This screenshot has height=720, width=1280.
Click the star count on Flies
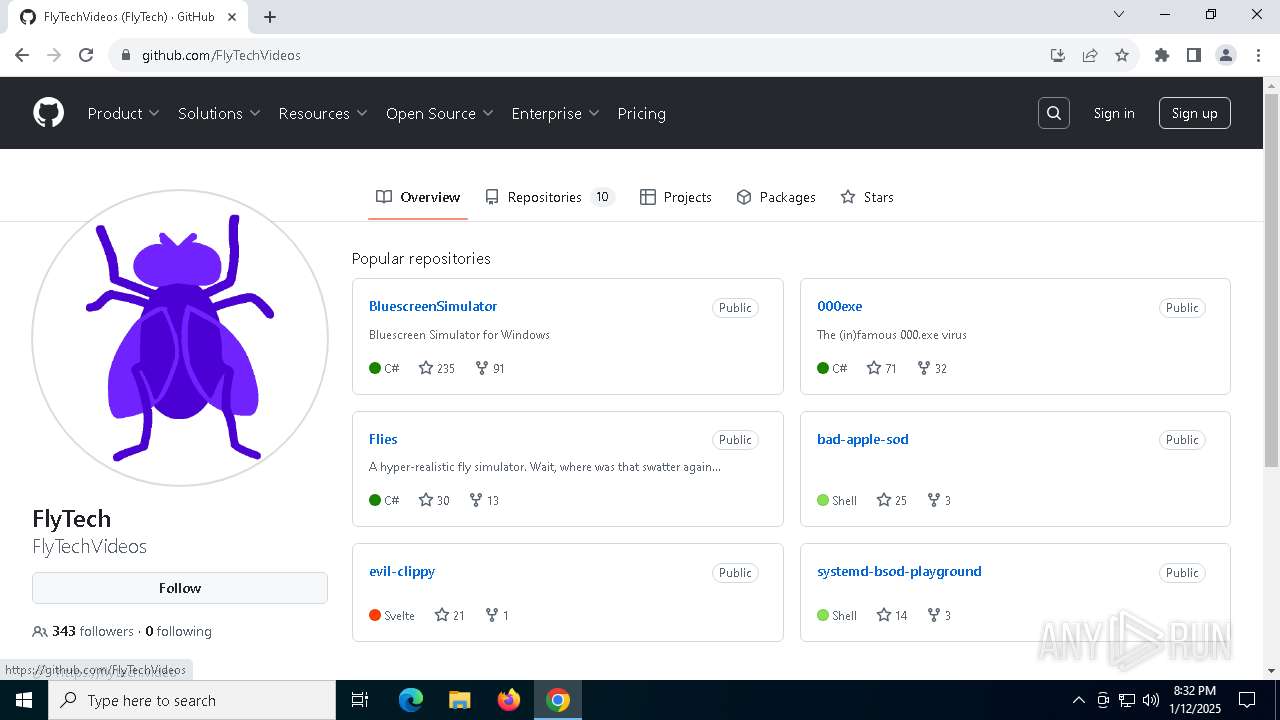pos(434,500)
